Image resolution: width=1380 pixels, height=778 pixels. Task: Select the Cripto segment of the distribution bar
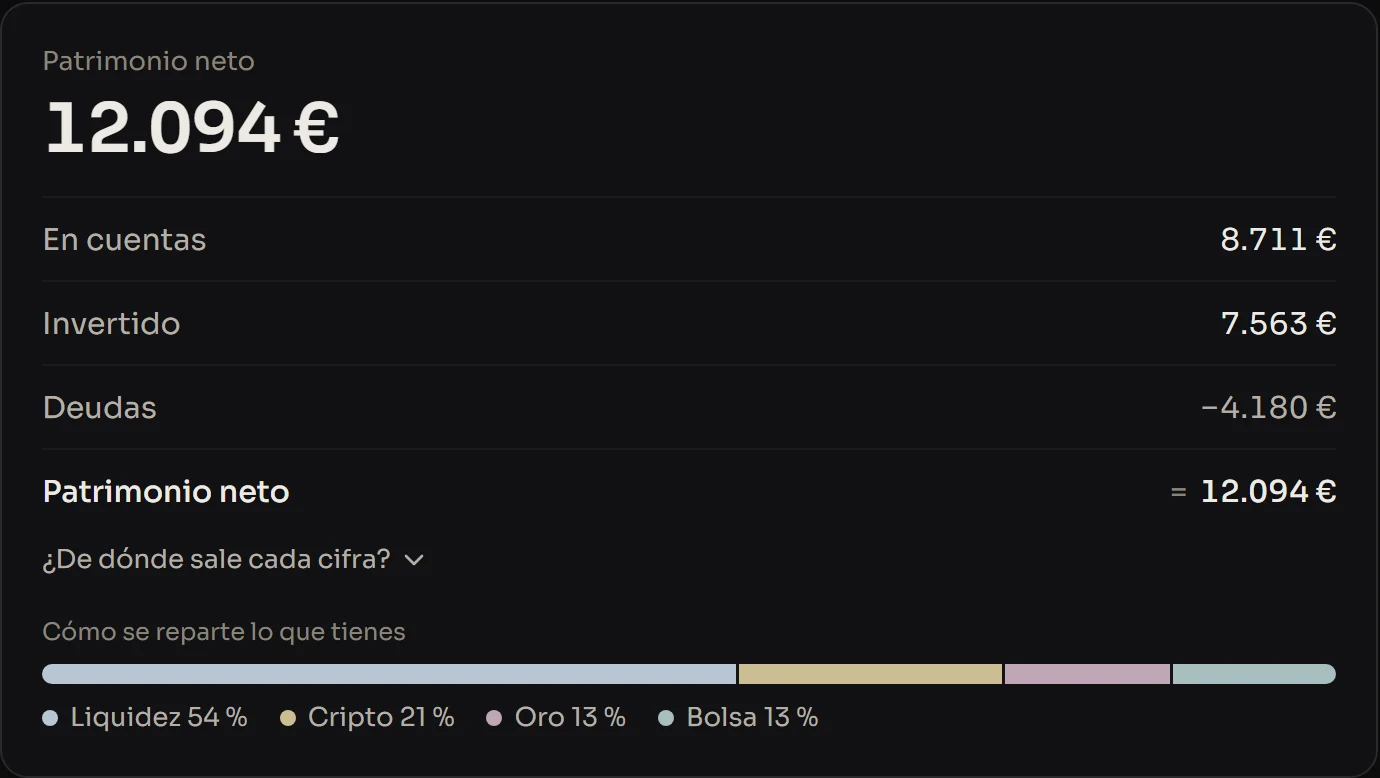click(870, 674)
